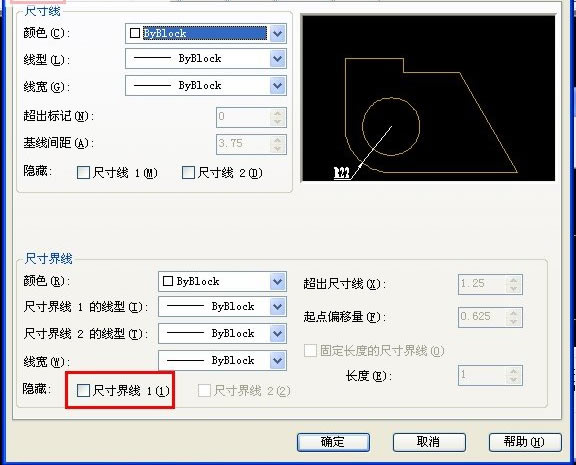Check hide 尺寸线 2(D) checkbox
Image resolution: width=576 pixels, height=465 pixels.
pyautogui.click(x=188, y=173)
